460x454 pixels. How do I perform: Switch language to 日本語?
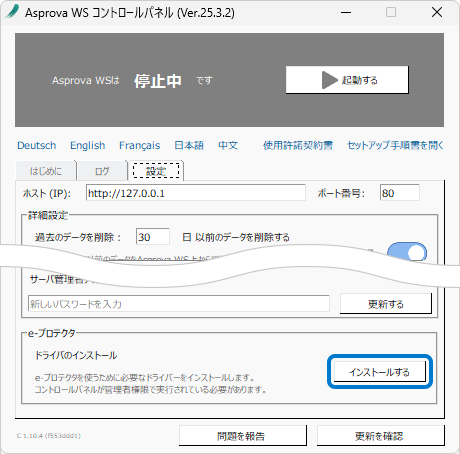[189, 146]
